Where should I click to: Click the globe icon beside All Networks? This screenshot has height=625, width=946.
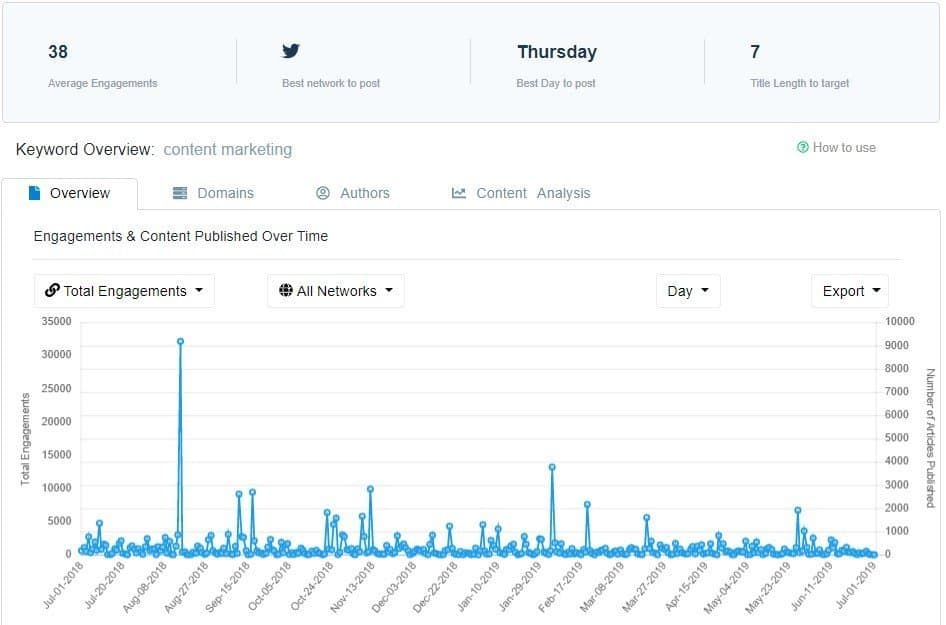[284, 290]
